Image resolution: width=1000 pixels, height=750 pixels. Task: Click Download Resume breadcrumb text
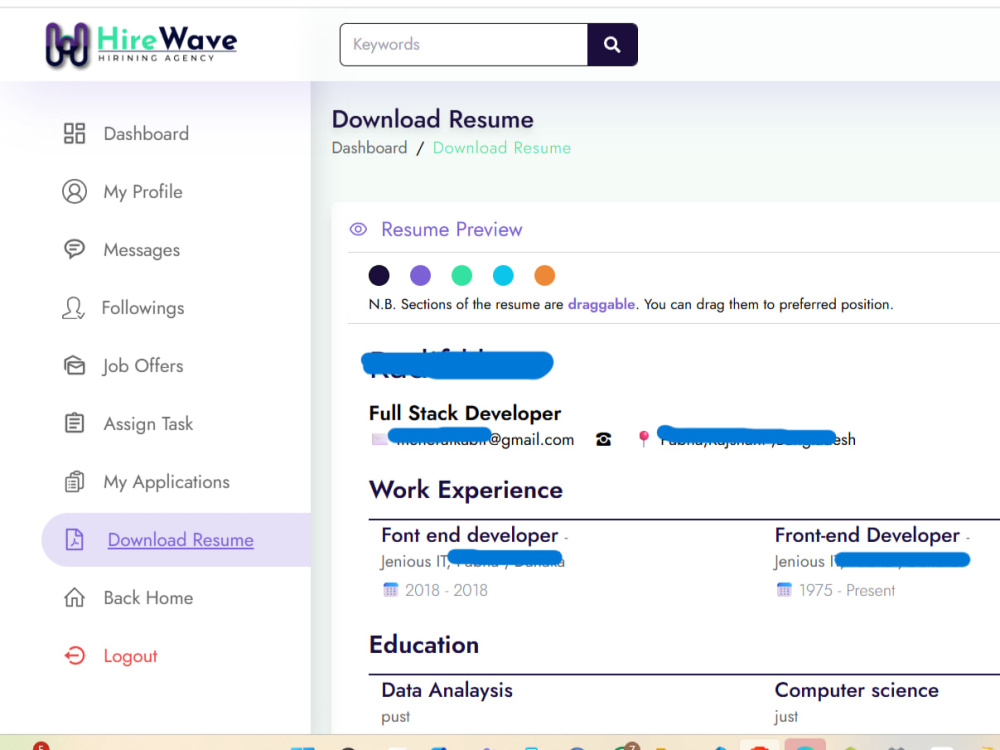502,148
